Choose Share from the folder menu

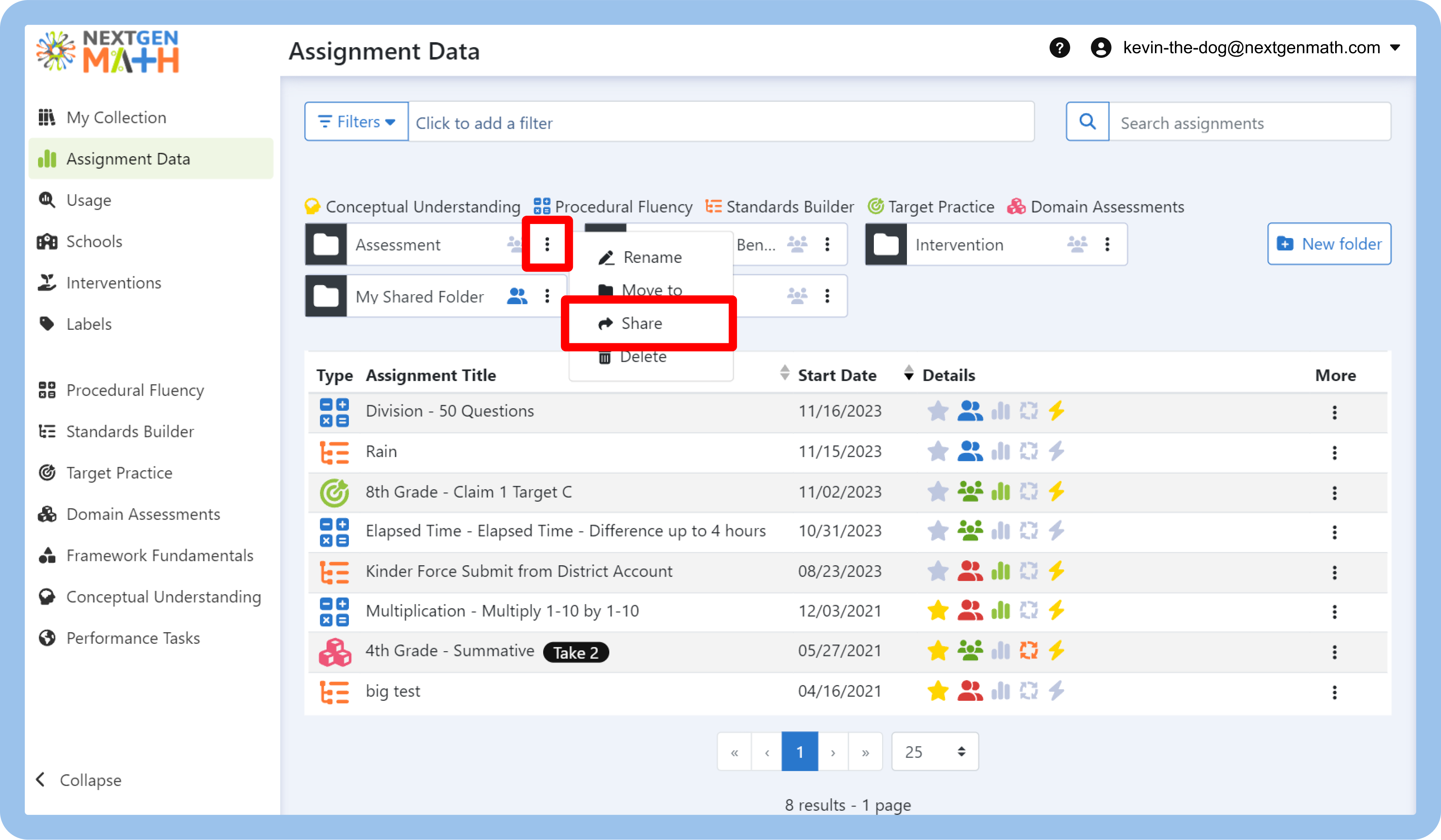pyautogui.click(x=651, y=324)
